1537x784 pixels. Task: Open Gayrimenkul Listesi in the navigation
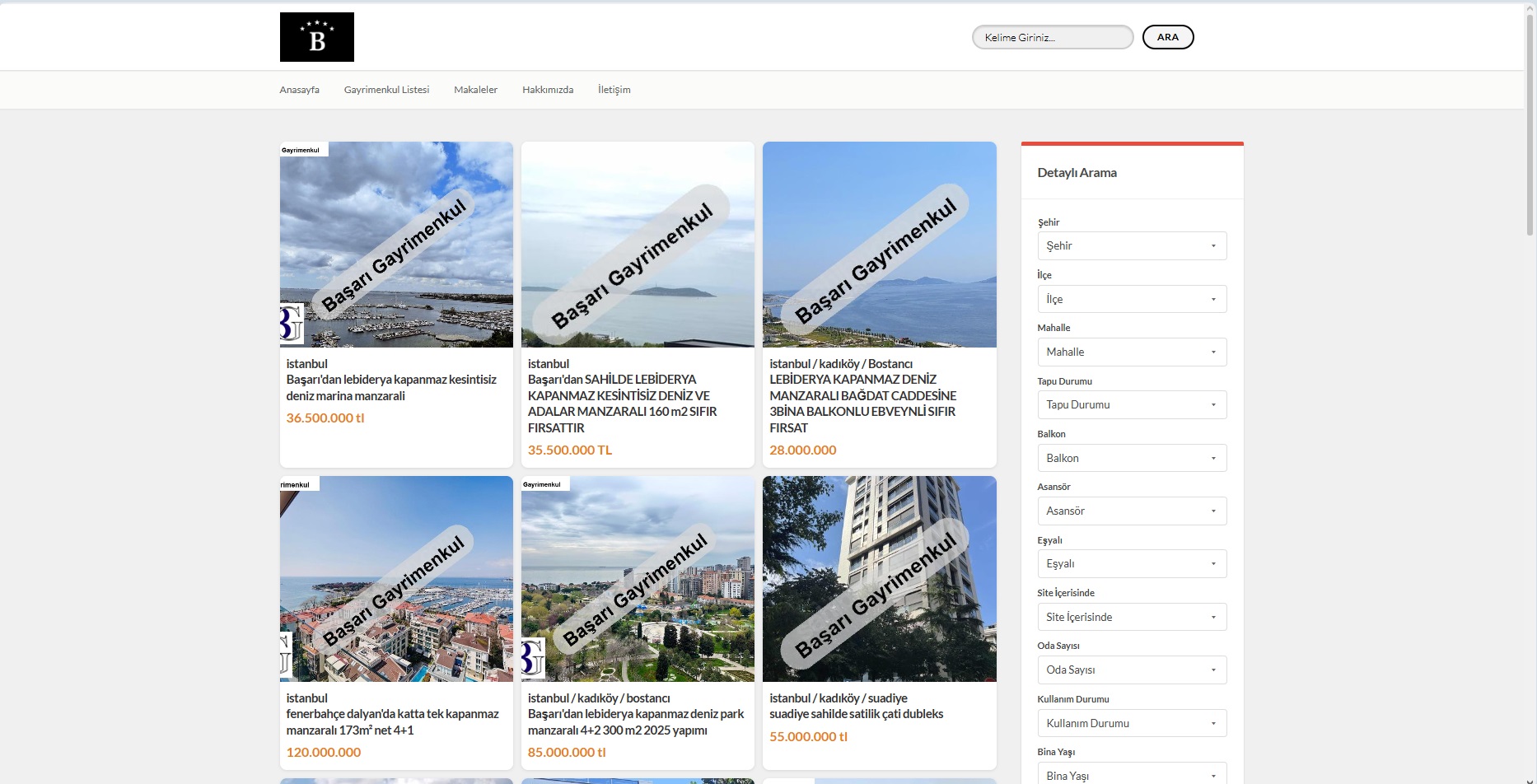(386, 90)
